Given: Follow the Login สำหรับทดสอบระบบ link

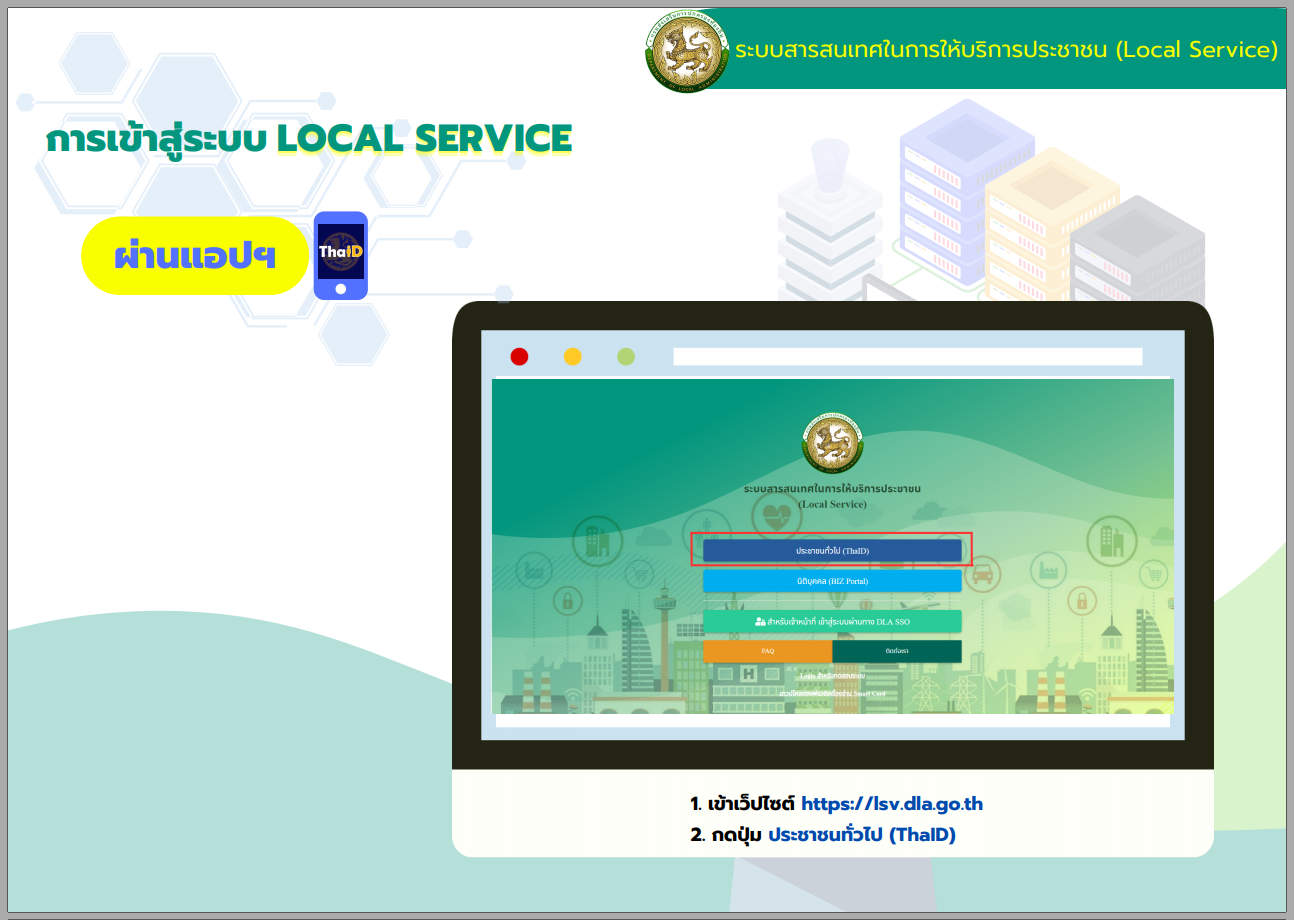Looking at the screenshot, I should (832, 677).
